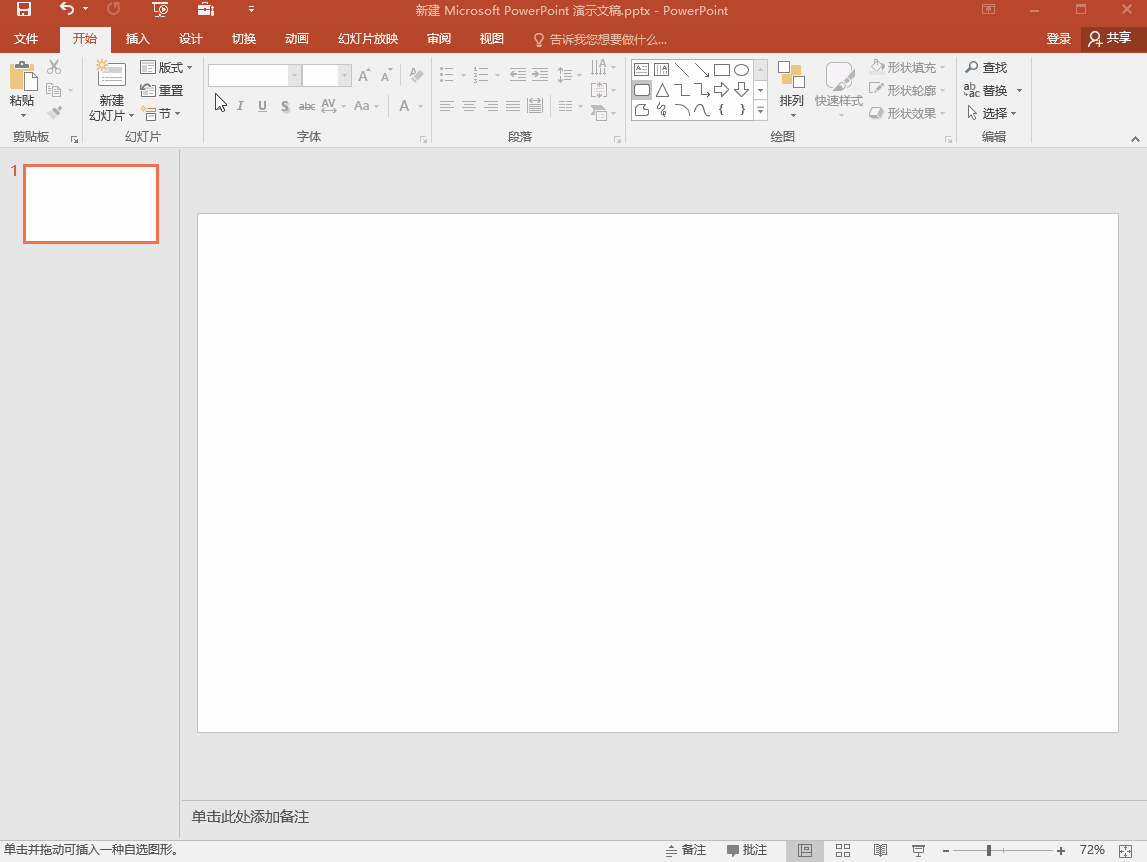Open the font size dropdown arrow

tap(344, 75)
